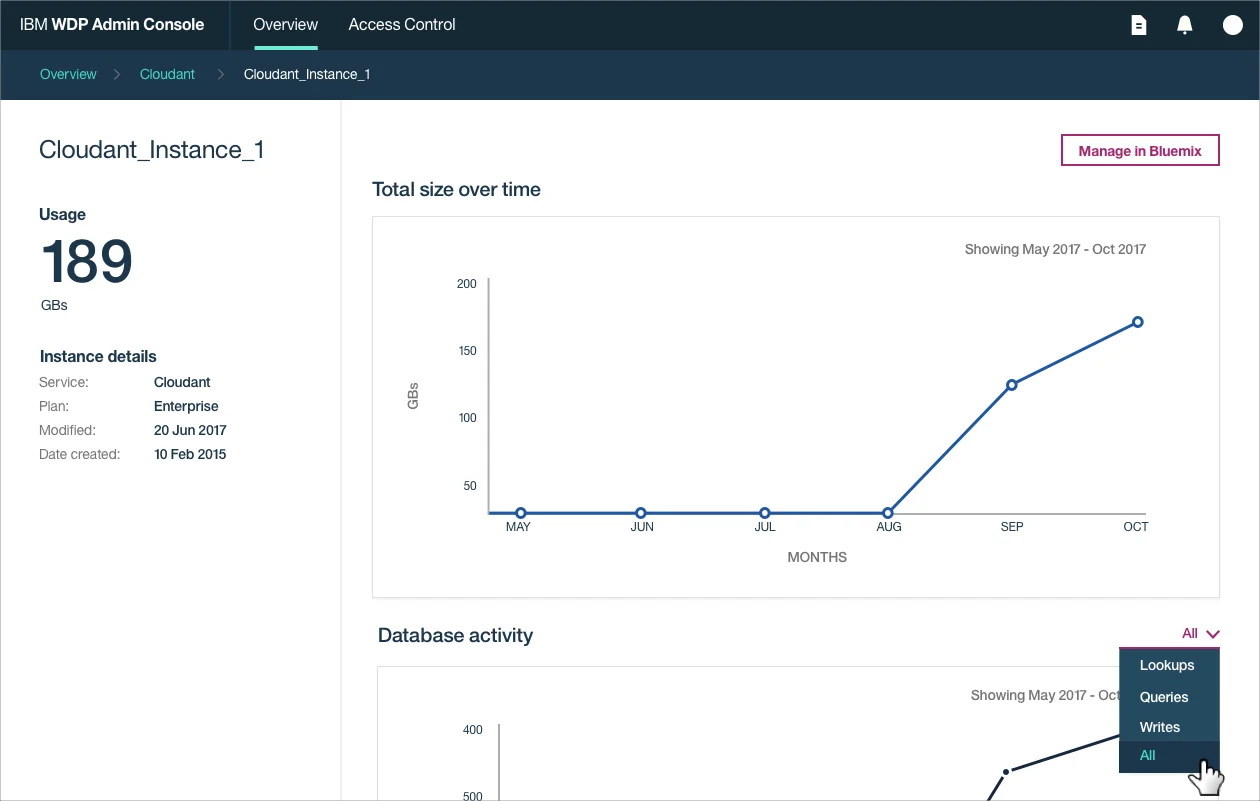Click the JUN data point on chart
1260x801 pixels.
pos(641,513)
